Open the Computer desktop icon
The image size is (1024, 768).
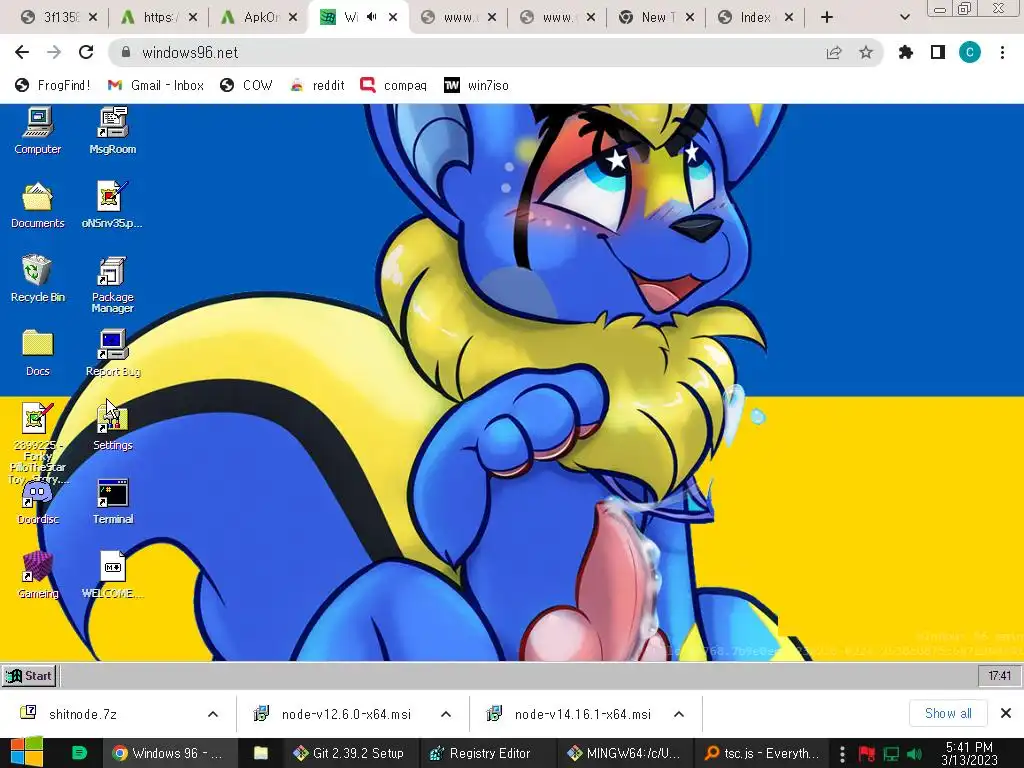37,131
